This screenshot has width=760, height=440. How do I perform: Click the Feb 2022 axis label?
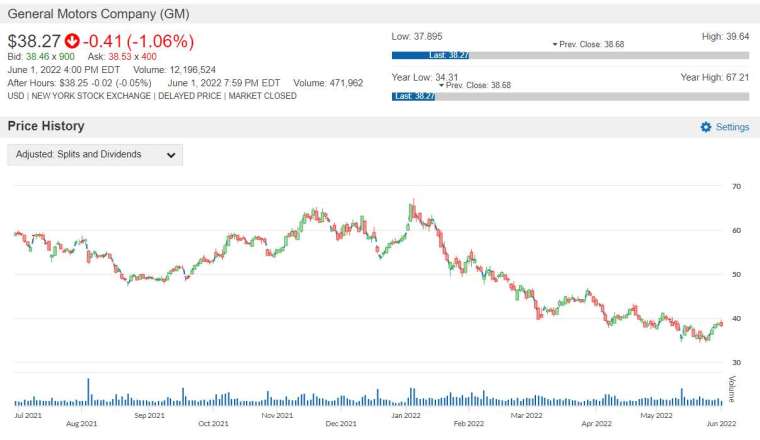[x=469, y=424]
